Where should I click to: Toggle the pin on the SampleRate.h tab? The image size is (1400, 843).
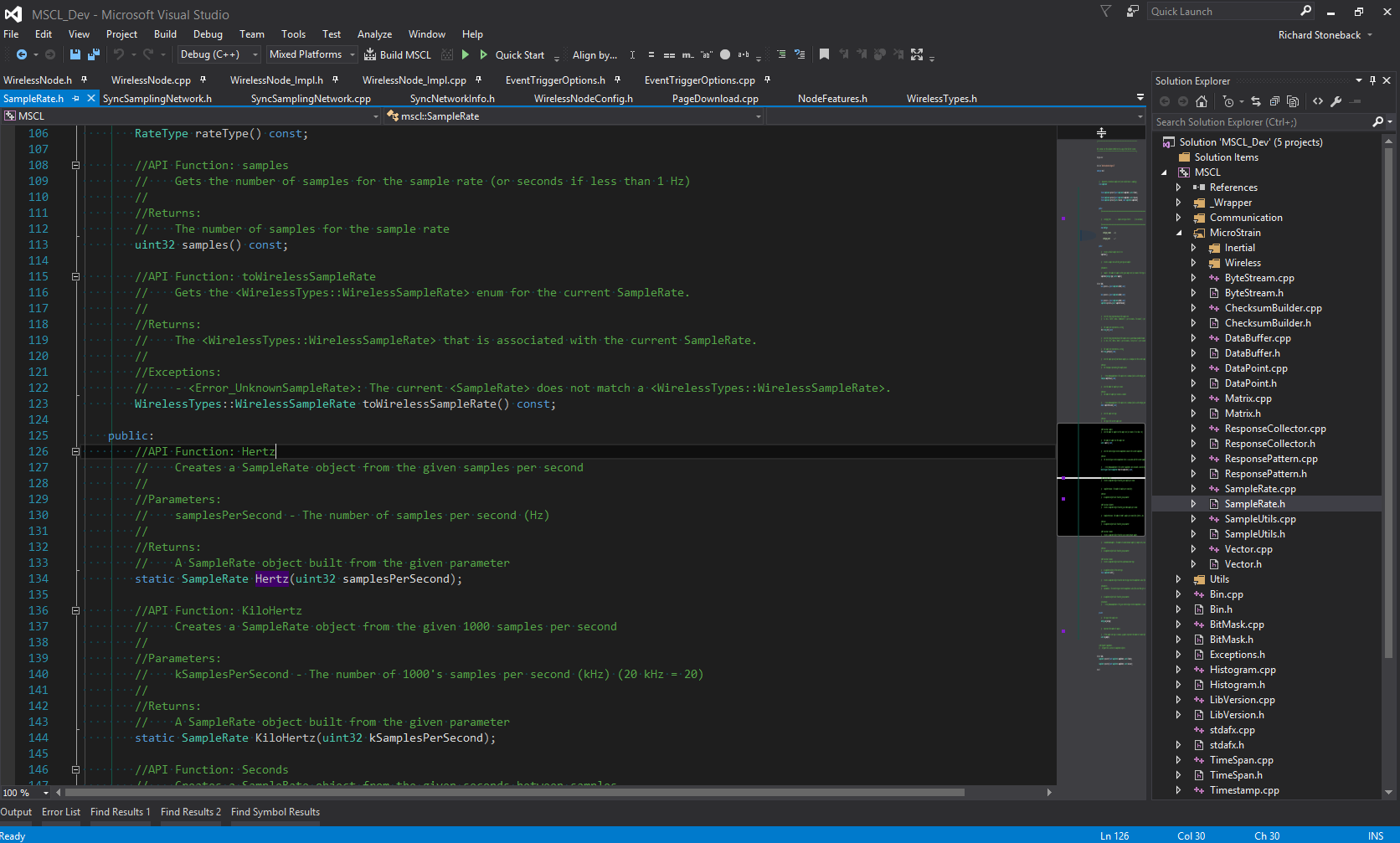click(x=75, y=99)
